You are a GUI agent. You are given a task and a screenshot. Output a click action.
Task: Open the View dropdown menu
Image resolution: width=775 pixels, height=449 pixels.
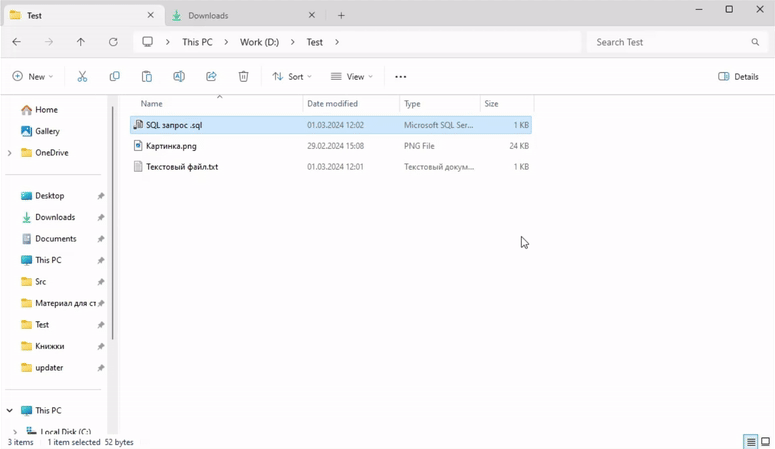pos(352,77)
